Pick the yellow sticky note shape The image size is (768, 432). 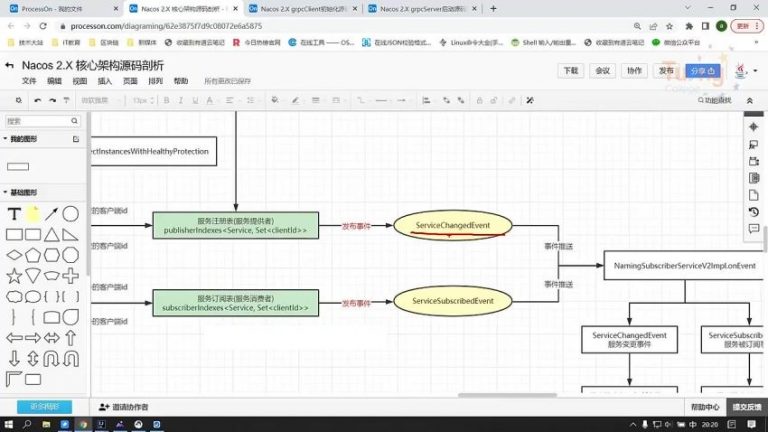pyautogui.click(x=33, y=214)
